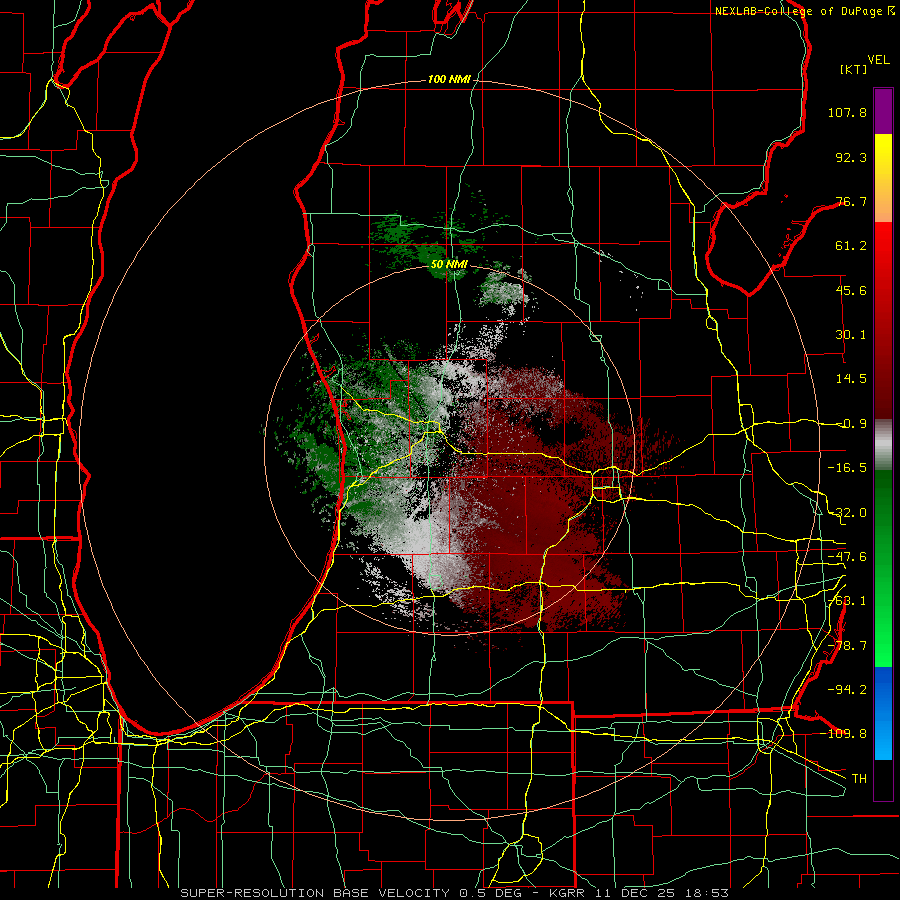Screen dimensions: 900x900
Task: Click the 92.3 velocity scale value
Action: (x=851, y=157)
